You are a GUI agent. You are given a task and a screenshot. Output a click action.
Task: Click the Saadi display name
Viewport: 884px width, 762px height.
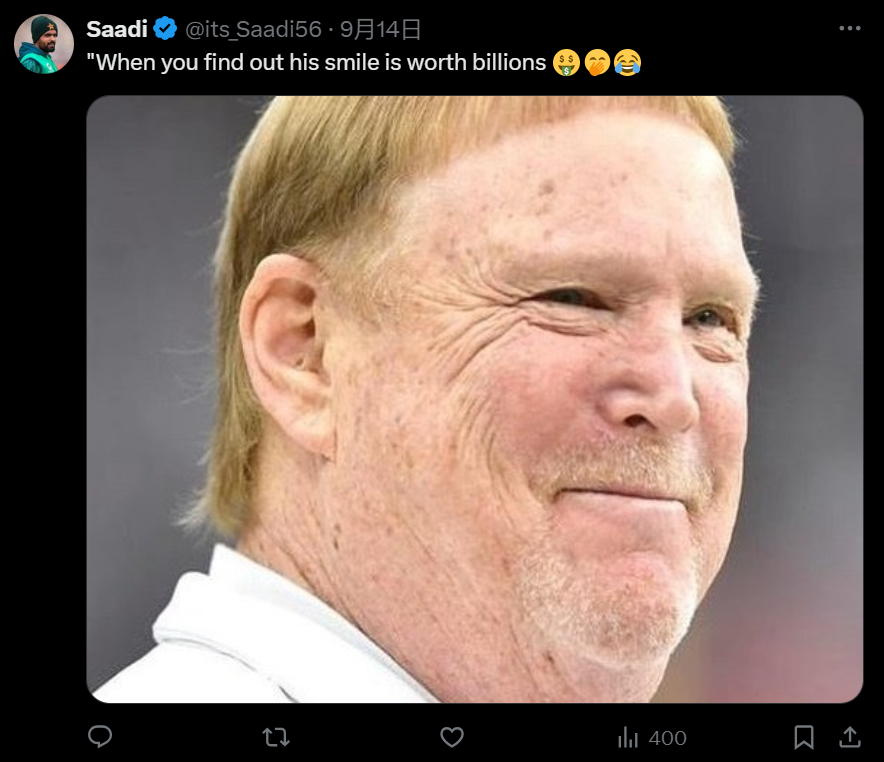pos(117,29)
